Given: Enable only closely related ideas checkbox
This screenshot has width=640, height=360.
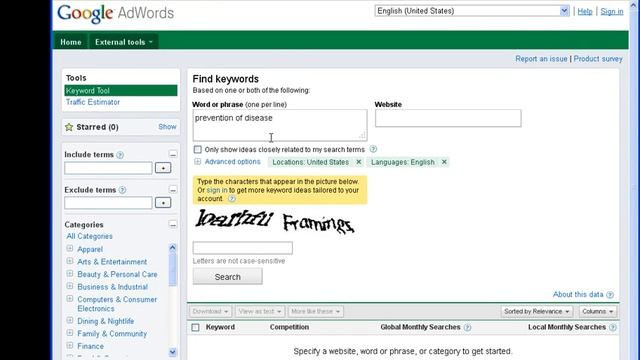Looking at the screenshot, I should point(198,149).
